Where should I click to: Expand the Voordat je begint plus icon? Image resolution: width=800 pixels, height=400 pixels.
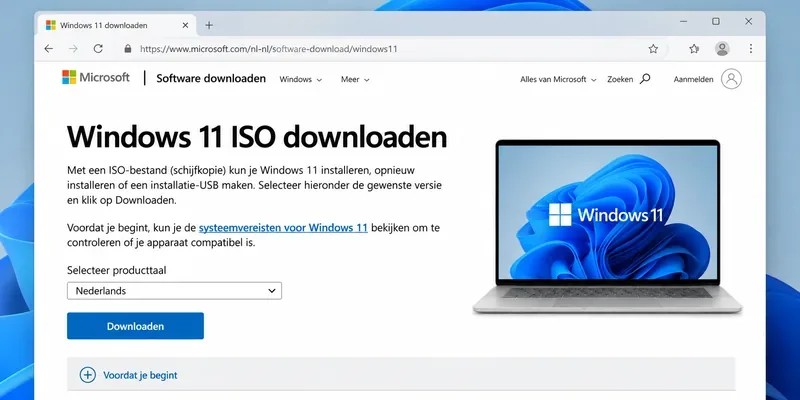coord(88,376)
